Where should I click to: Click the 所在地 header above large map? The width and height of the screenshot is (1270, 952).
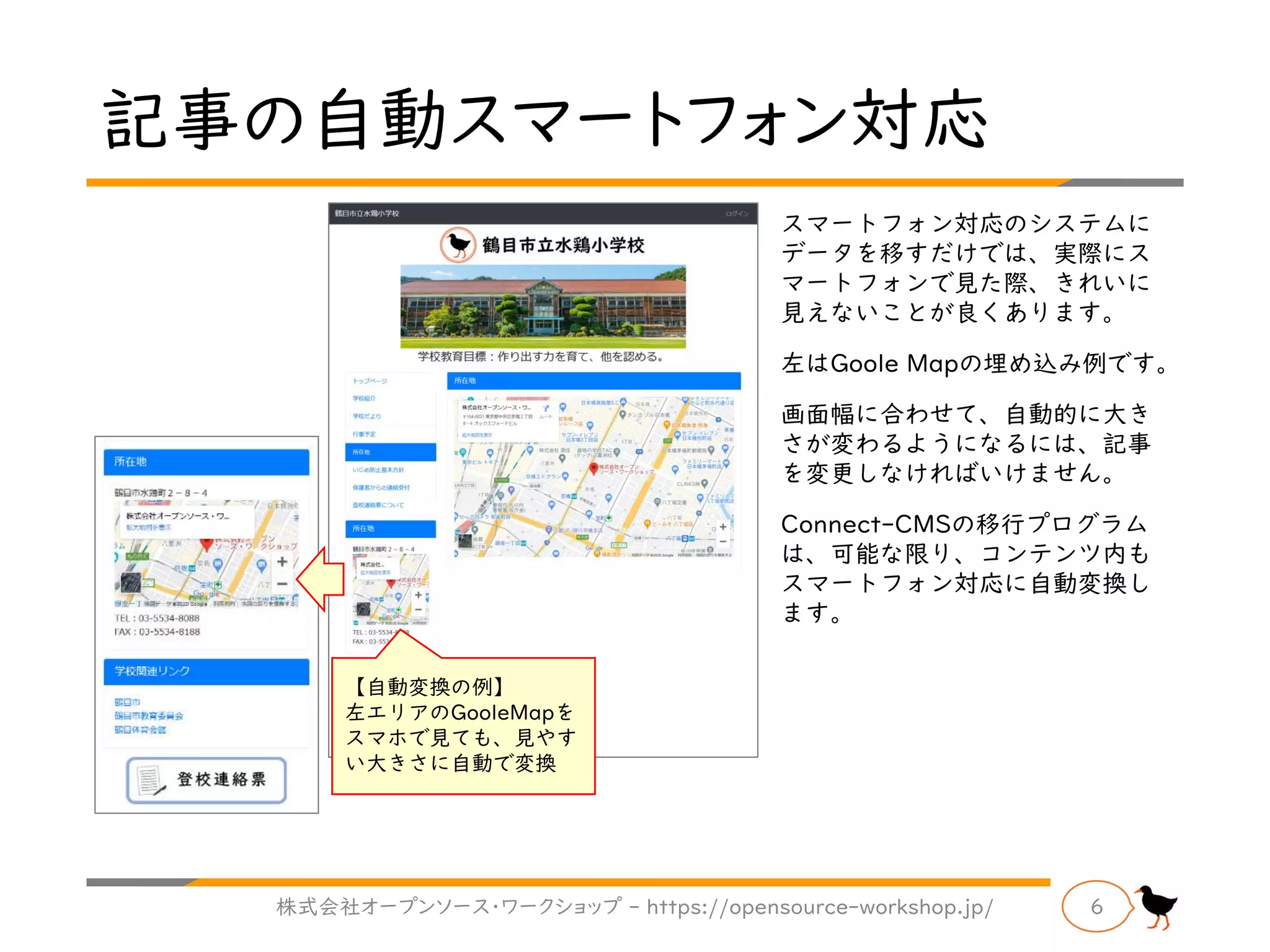click(594, 381)
